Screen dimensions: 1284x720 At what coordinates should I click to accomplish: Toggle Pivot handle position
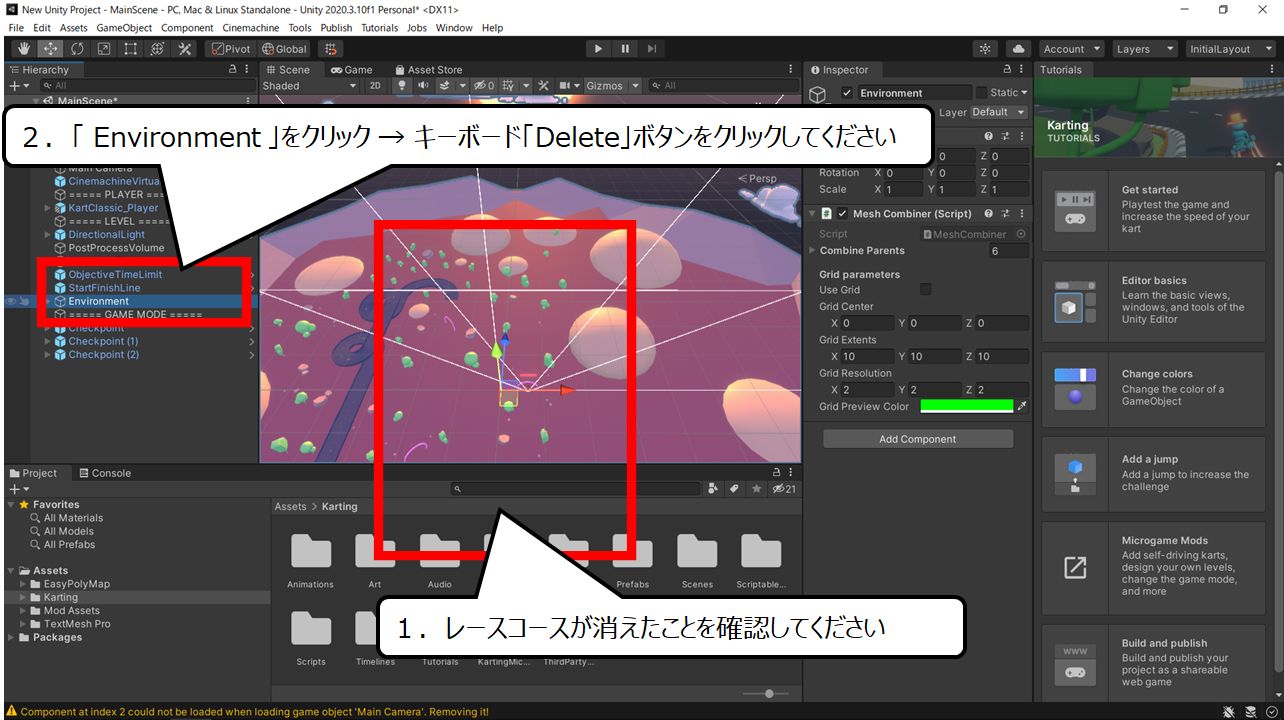pyautogui.click(x=230, y=49)
